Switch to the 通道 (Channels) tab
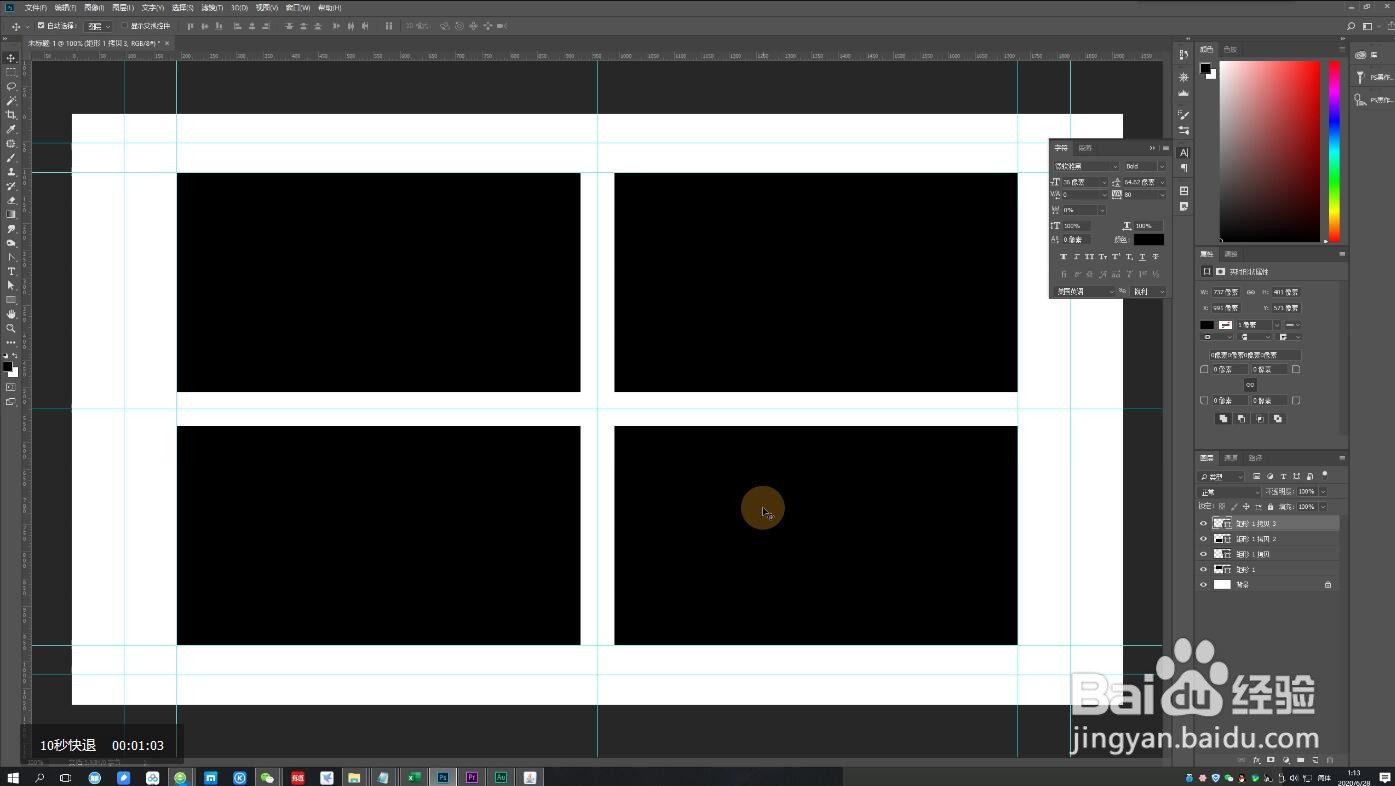Screen dimensions: 1395x786 1231,458
